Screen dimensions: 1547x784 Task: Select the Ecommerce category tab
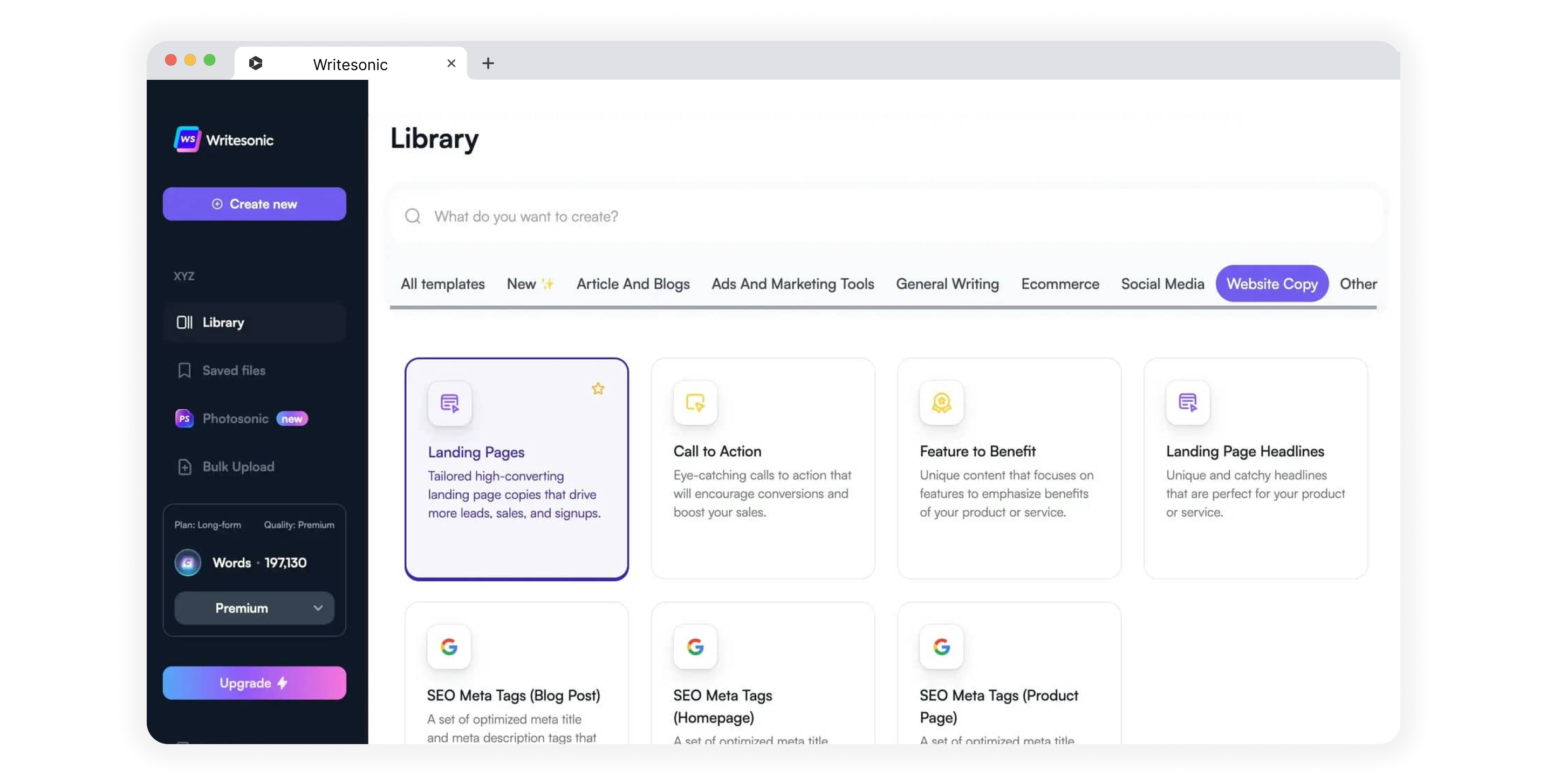[x=1060, y=284]
